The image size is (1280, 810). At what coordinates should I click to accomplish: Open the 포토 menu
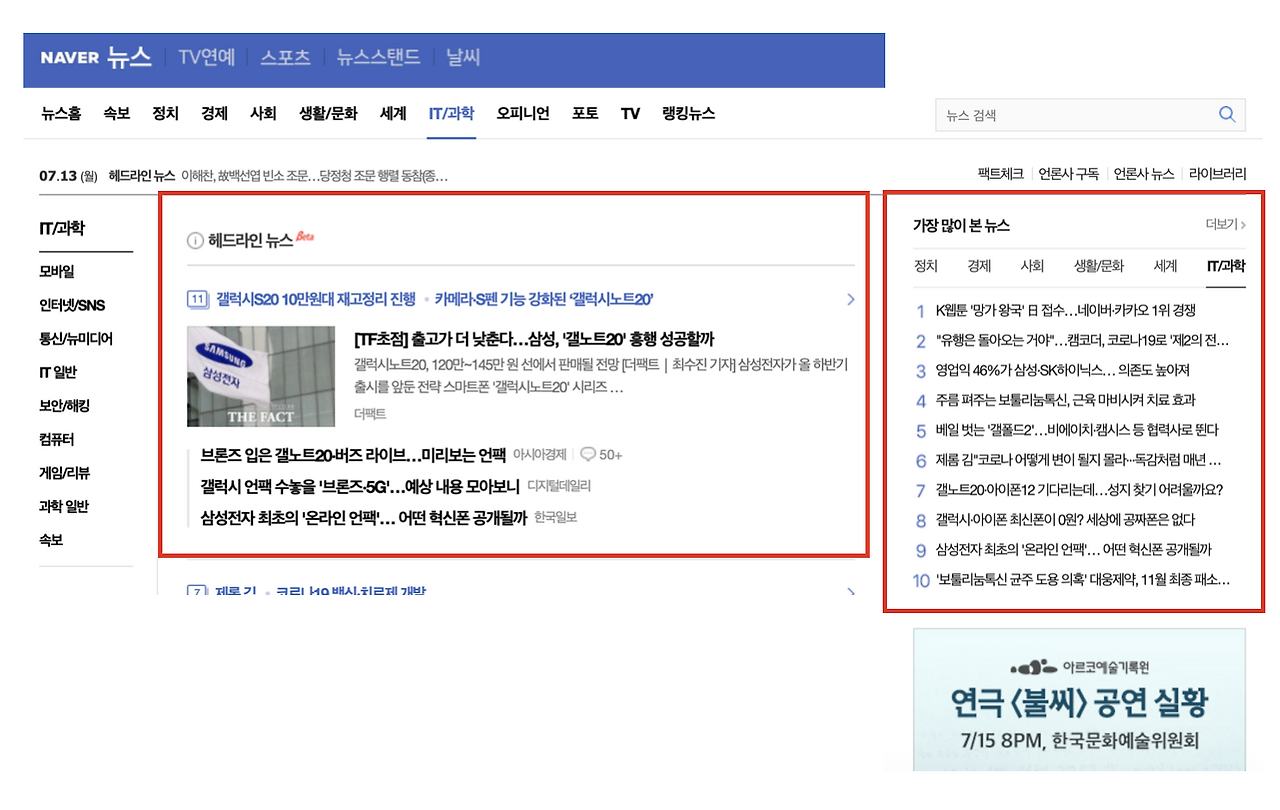point(585,113)
